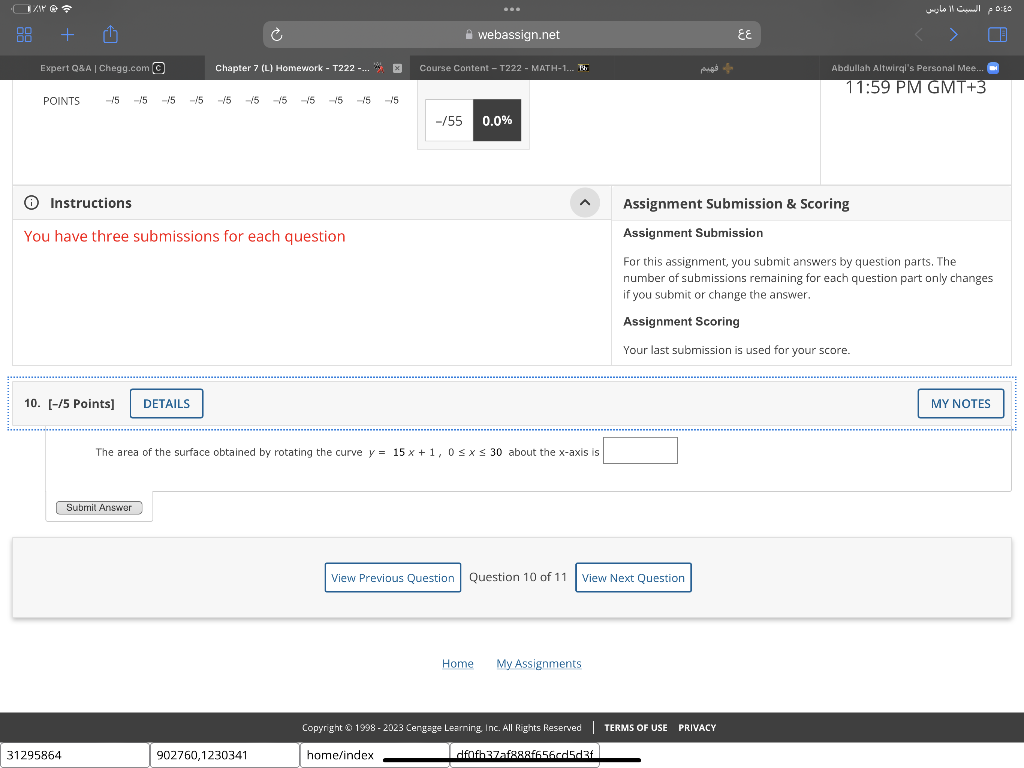Click the answer input box for question 10
The height and width of the screenshot is (768, 1024).
[640, 450]
